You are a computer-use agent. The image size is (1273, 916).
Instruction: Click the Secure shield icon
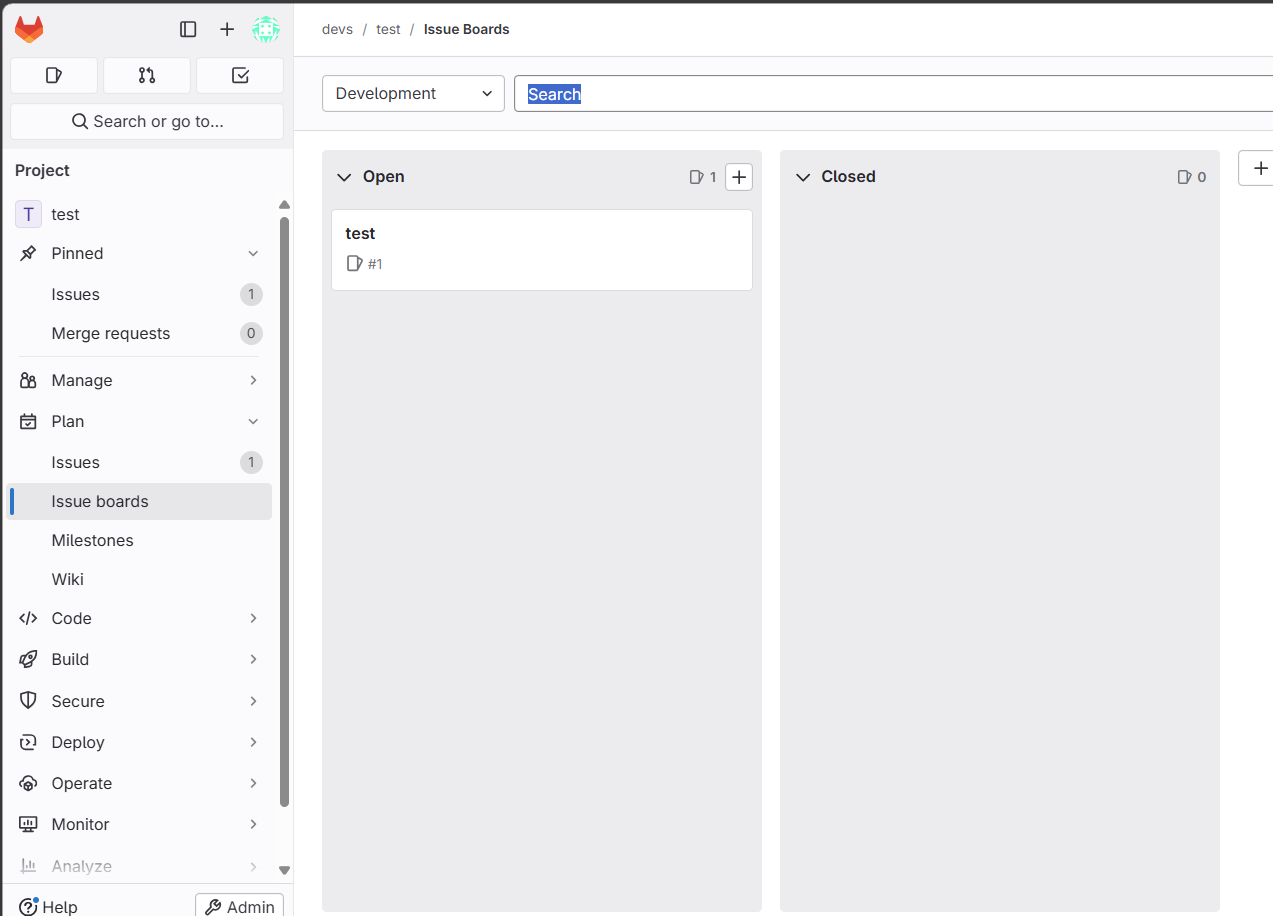tap(28, 701)
